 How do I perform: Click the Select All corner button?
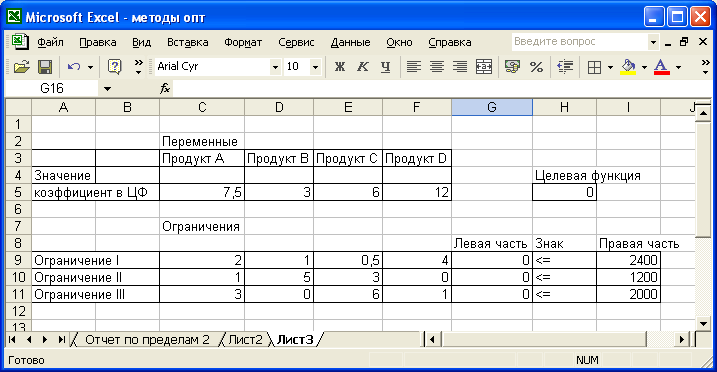click(x=18, y=107)
